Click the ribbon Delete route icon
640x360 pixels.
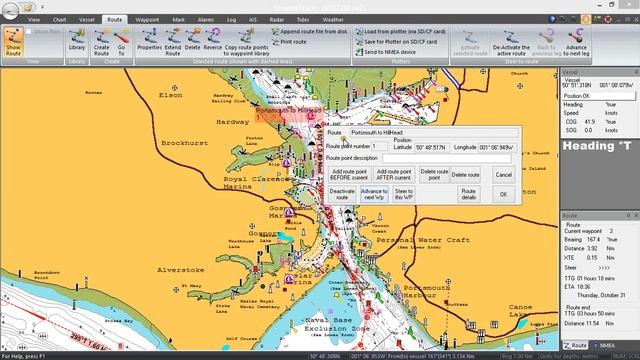(x=192, y=40)
